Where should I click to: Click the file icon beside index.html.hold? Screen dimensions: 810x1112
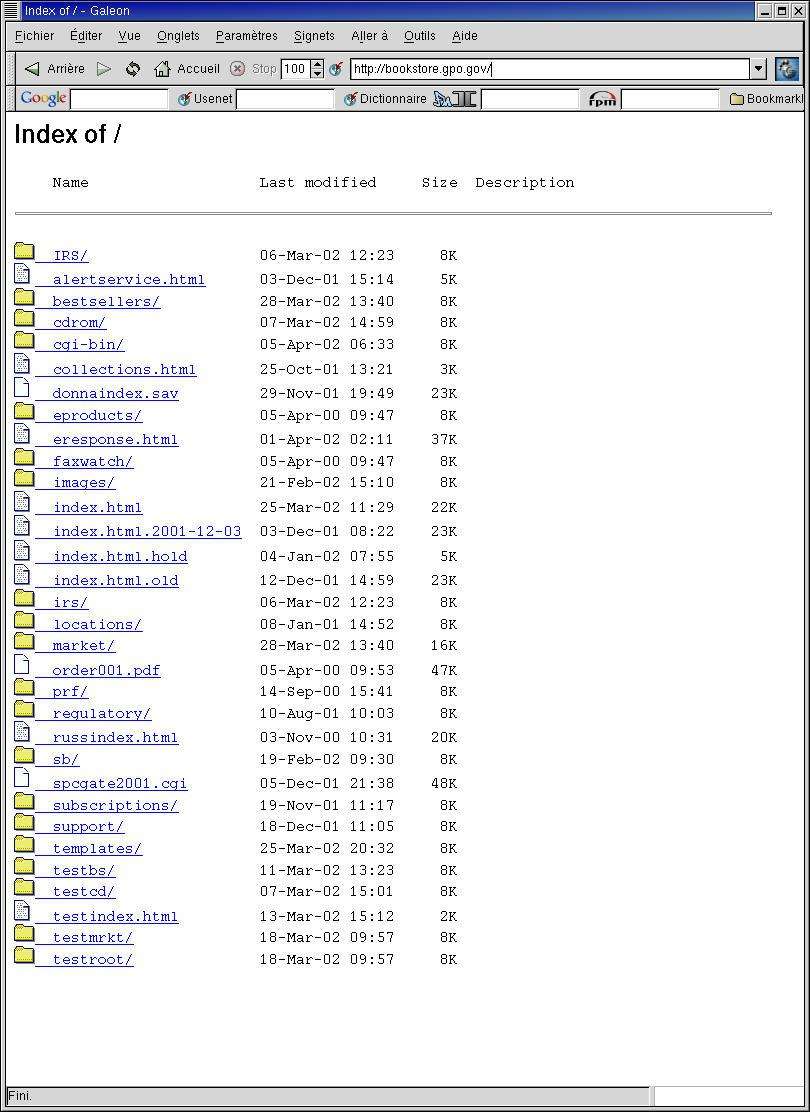(x=22, y=551)
